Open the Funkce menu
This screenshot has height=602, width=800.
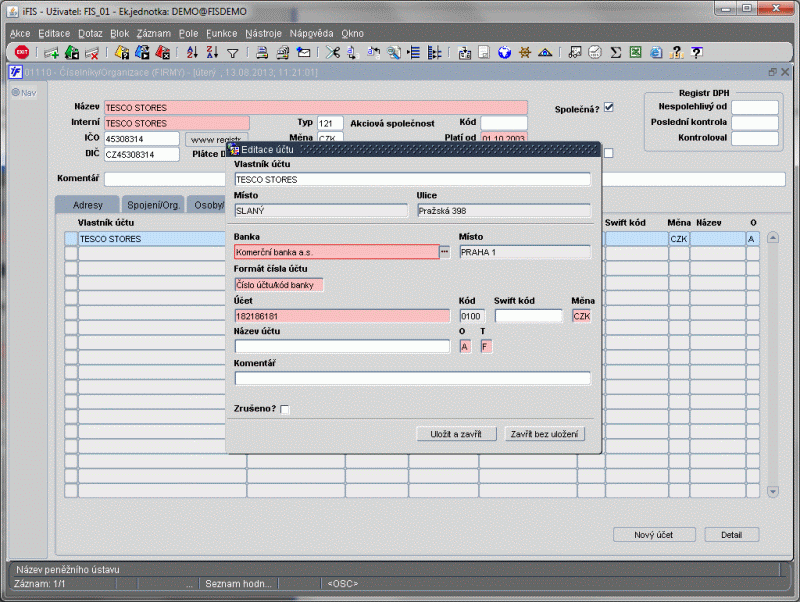[x=221, y=33]
